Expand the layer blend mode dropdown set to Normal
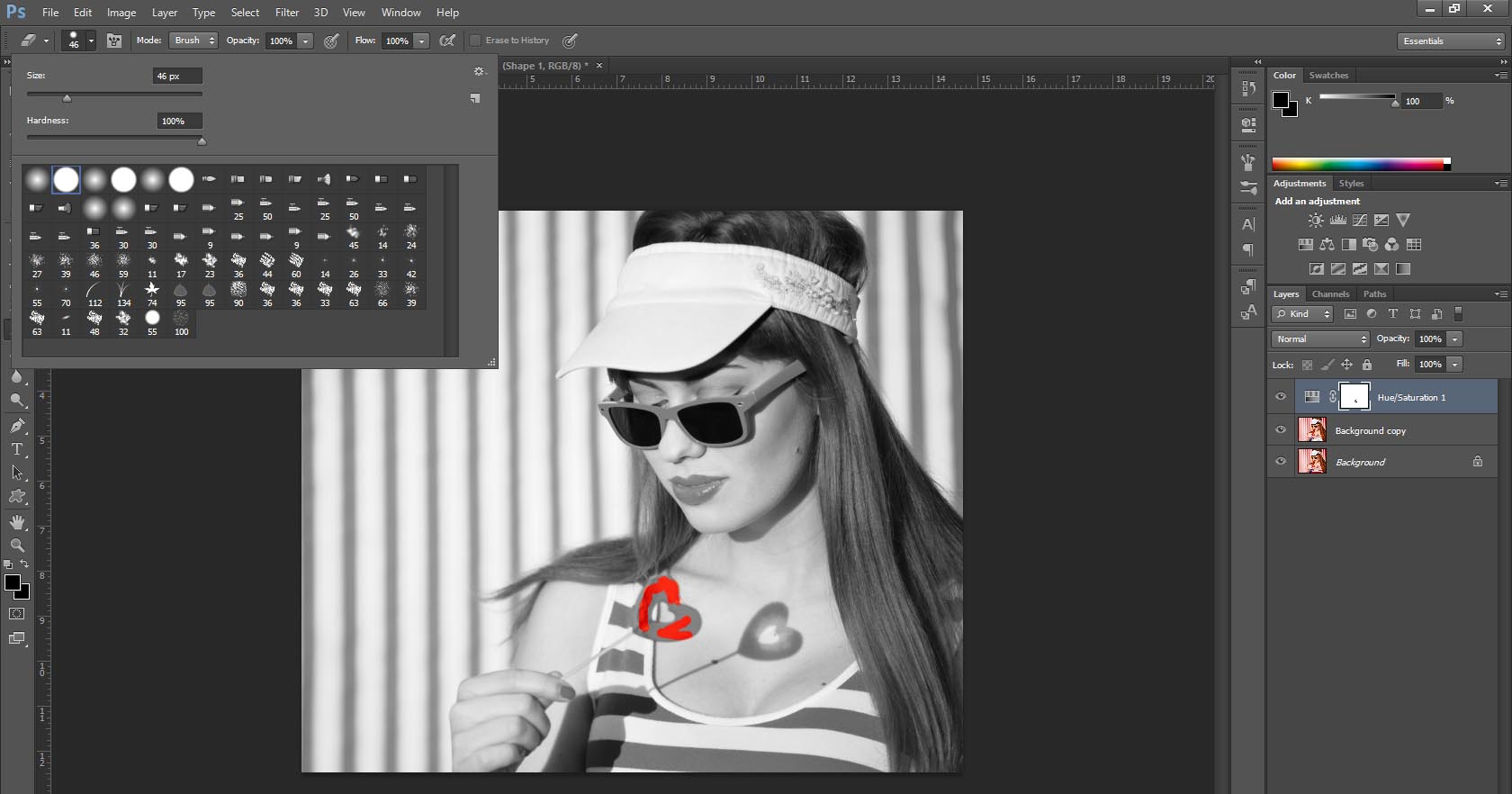The image size is (1512, 794). (1320, 339)
